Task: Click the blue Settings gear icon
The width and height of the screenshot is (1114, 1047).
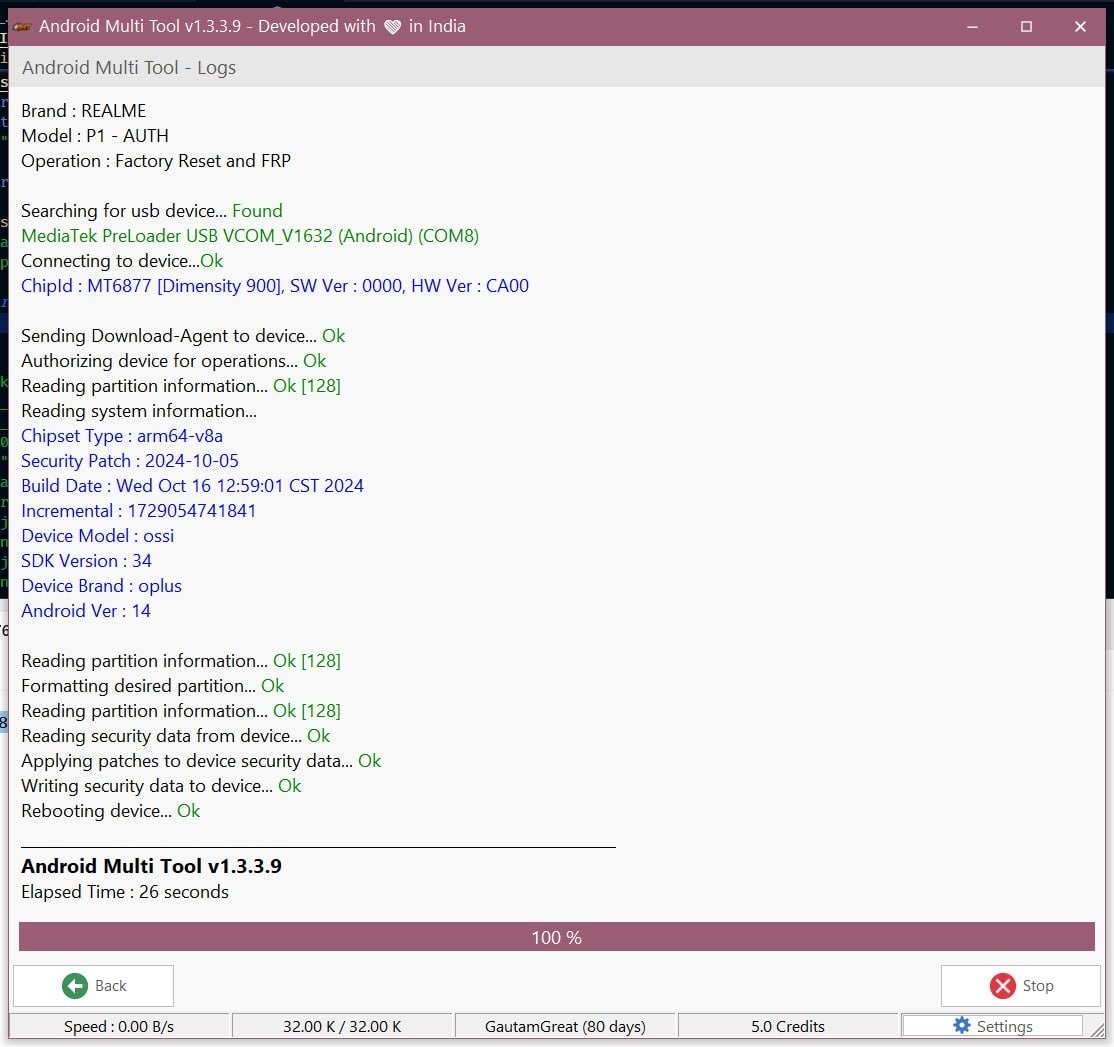Action: (x=962, y=1026)
